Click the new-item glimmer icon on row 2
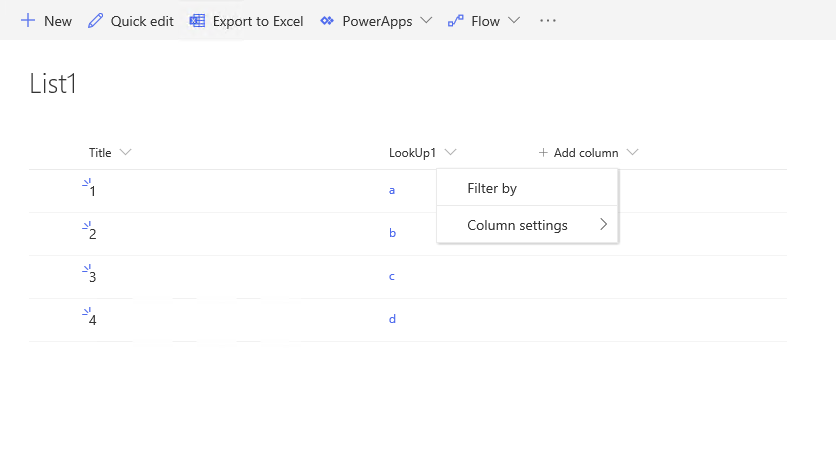Image resolution: width=836 pixels, height=473 pixels. [x=87, y=226]
